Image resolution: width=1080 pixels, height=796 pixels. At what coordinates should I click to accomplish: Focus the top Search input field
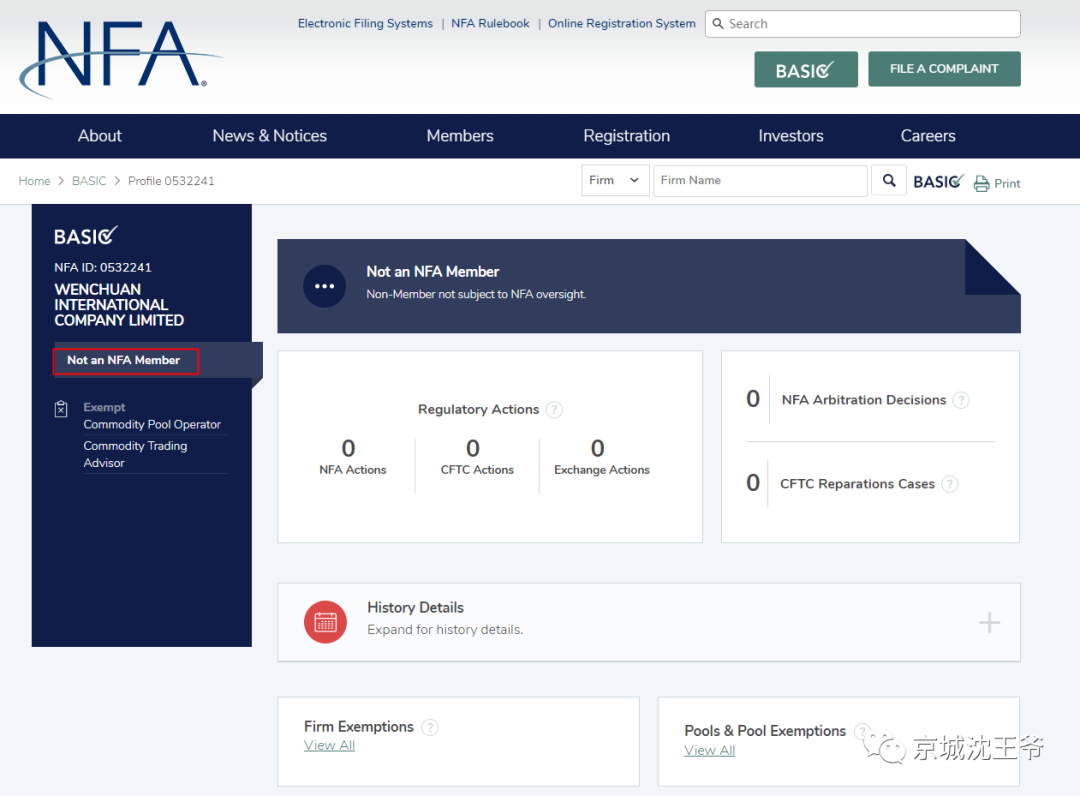[x=862, y=24]
